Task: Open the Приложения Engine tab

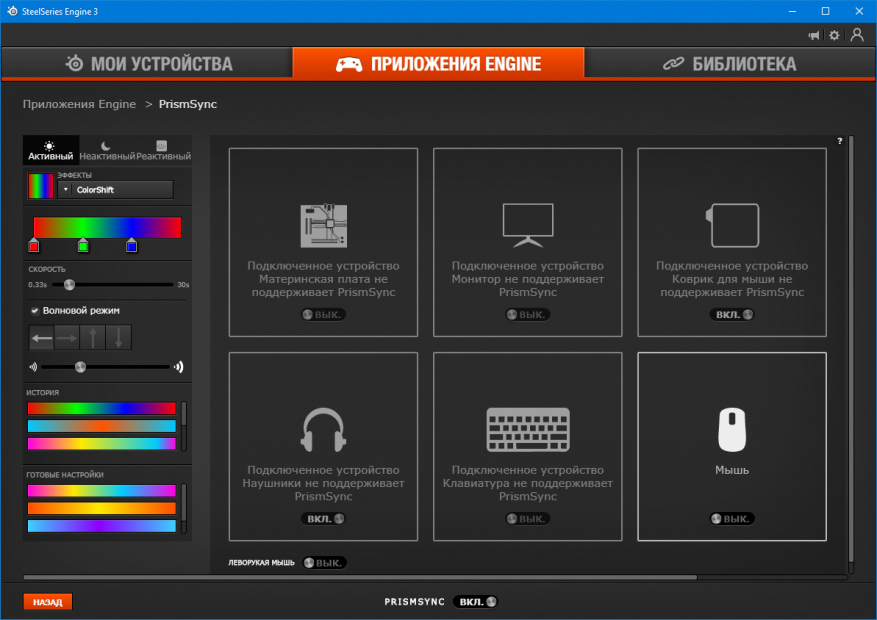Action: coord(438,63)
